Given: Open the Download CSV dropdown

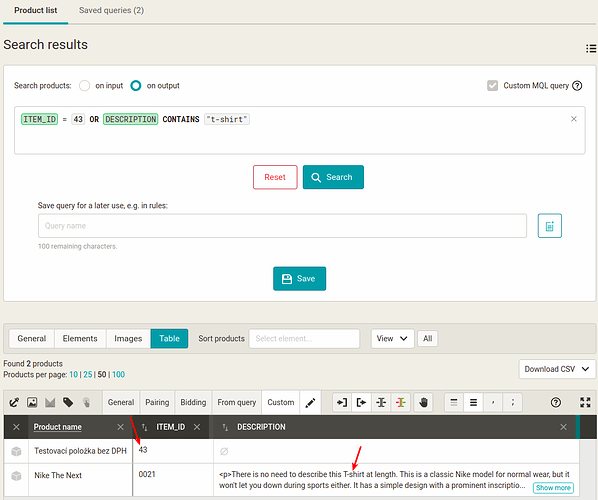Looking at the screenshot, I should 557,369.
